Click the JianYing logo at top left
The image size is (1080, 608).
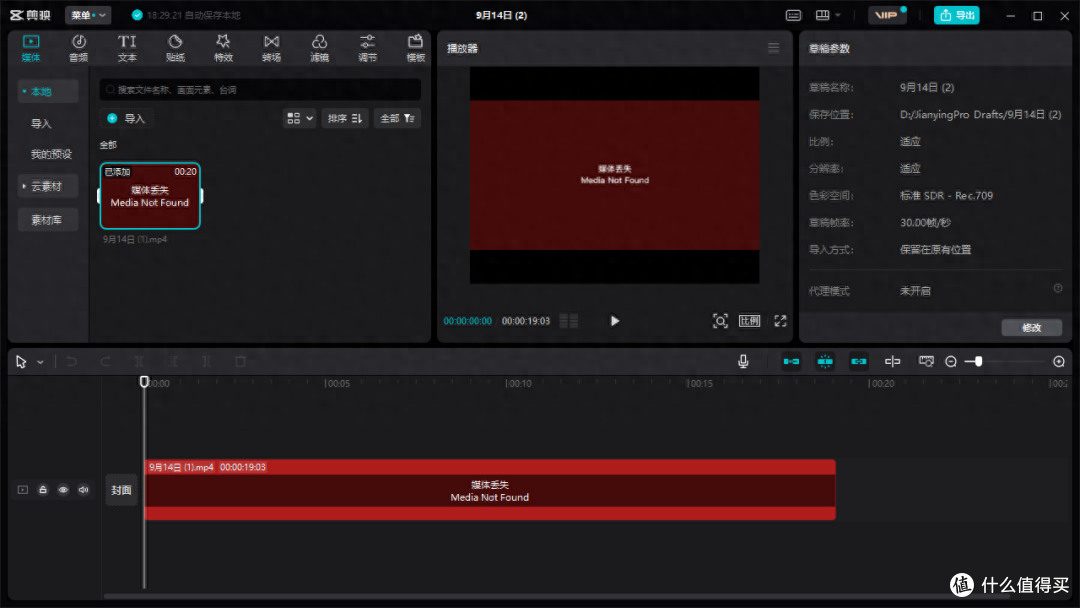(x=30, y=15)
